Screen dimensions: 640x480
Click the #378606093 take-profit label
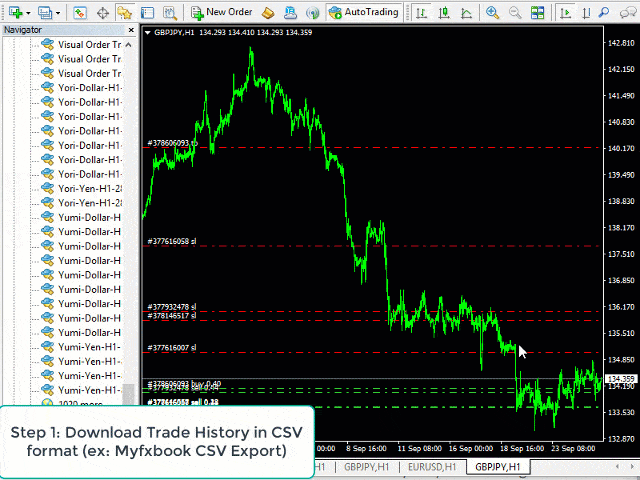point(172,143)
